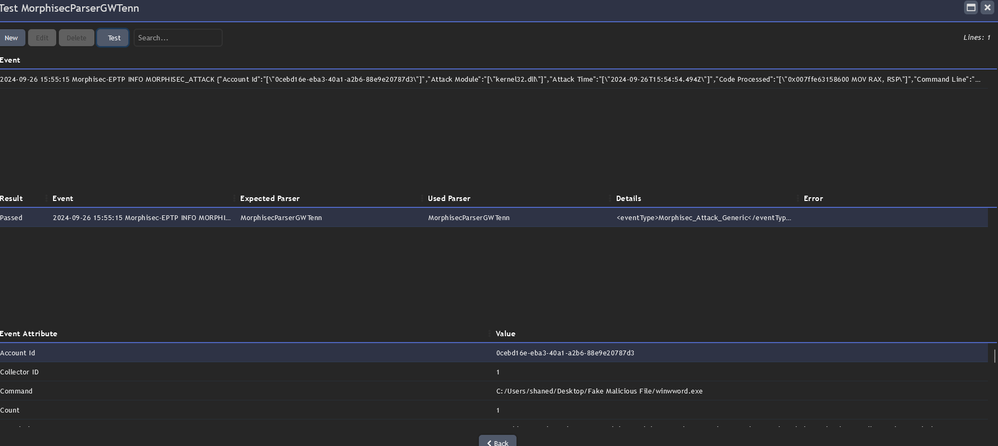This screenshot has width=998, height=446.
Task: Go back with the Back button
Action: tap(497, 442)
